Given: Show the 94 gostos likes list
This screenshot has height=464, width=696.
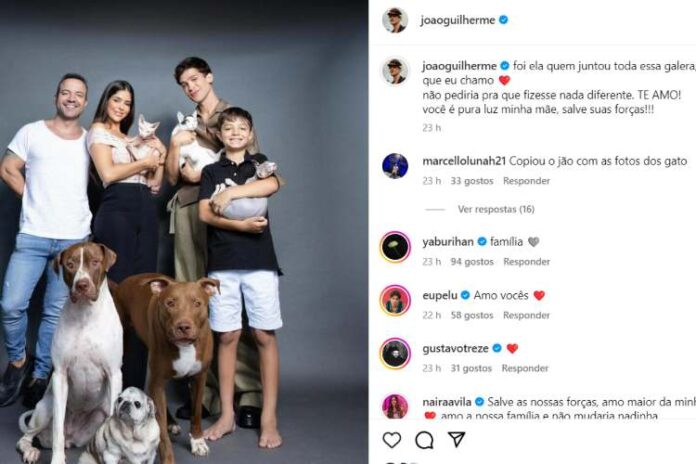Looking at the screenshot, I should point(472,262).
